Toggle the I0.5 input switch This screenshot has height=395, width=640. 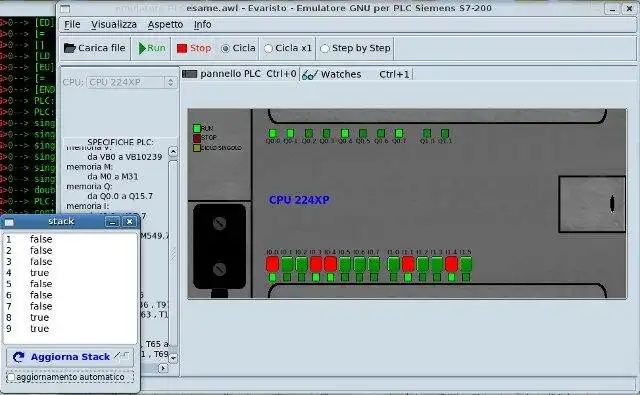click(x=345, y=264)
